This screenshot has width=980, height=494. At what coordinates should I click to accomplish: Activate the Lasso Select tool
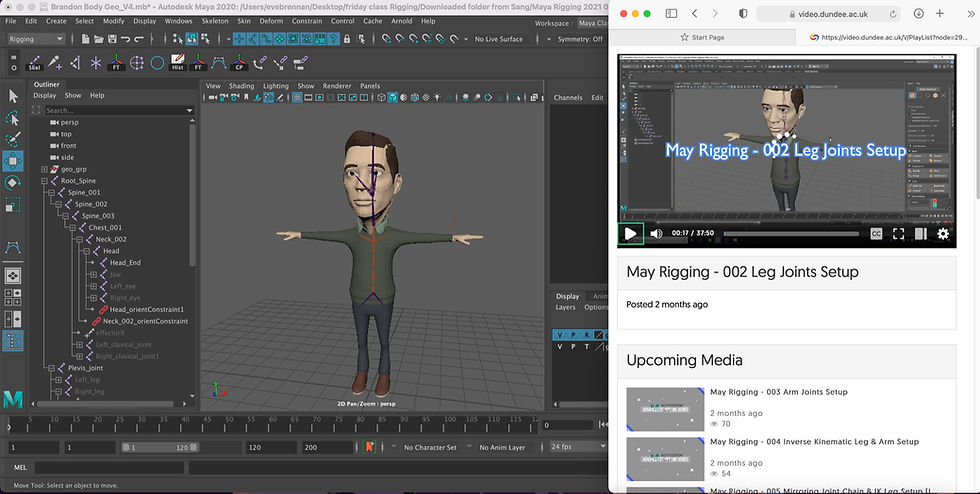(13, 118)
